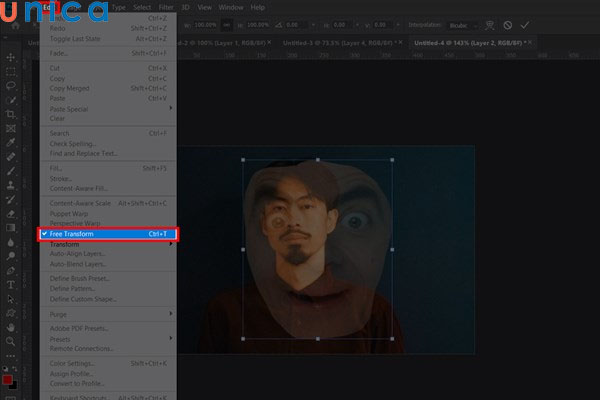Select the Pen tool
The image size is (600, 400).
click(x=11, y=271)
